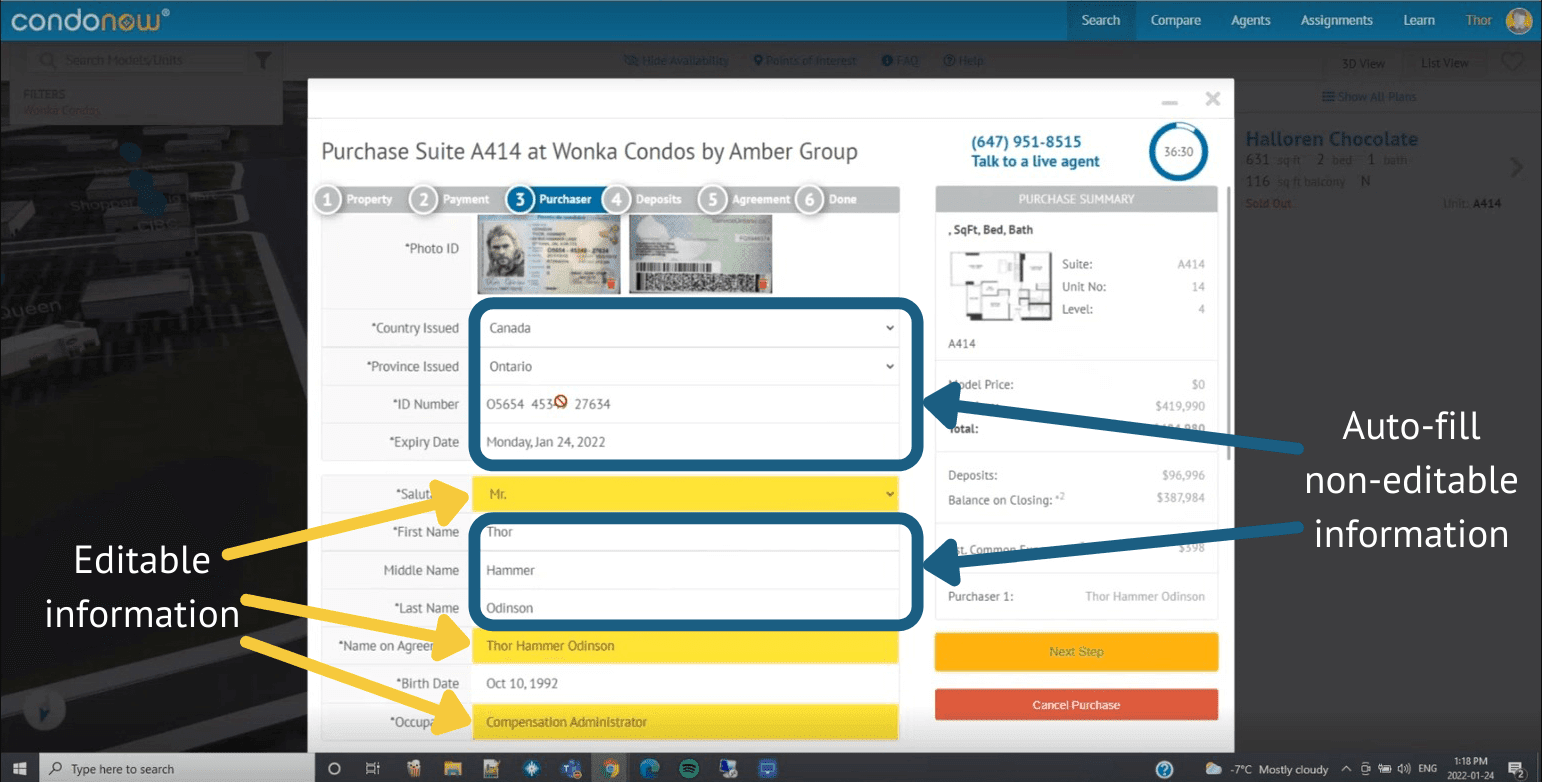Image resolution: width=1542 pixels, height=782 pixels.
Task: Open the Salutation dropdown showing Mr.
Action: [686, 494]
